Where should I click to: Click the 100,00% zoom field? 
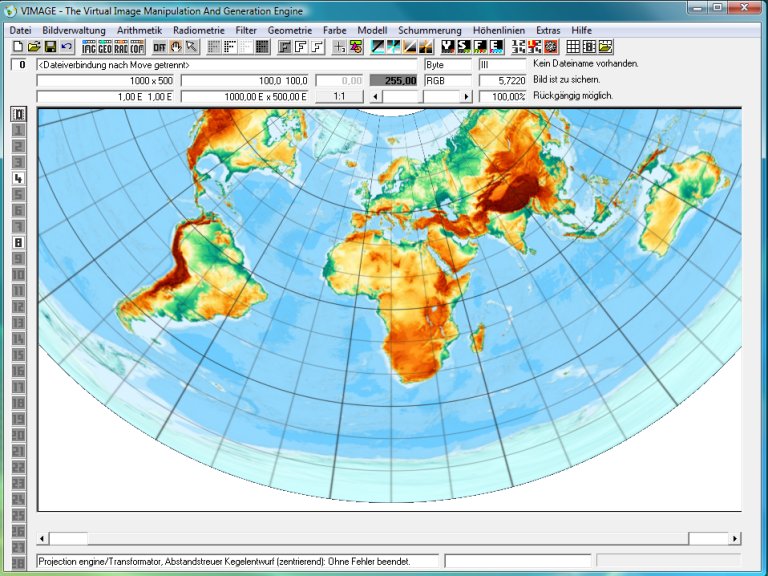(502, 96)
